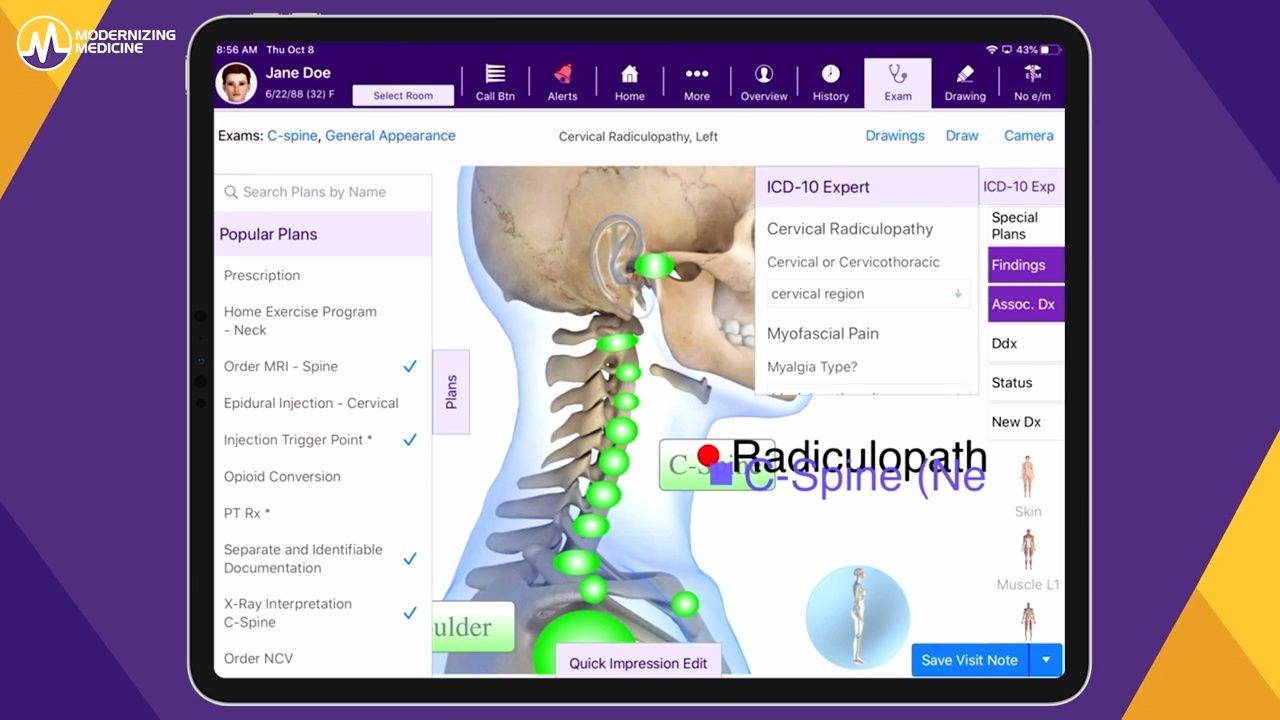Open the cervical region dropdown
This screenshot has height=720, width=1280.
868,294
